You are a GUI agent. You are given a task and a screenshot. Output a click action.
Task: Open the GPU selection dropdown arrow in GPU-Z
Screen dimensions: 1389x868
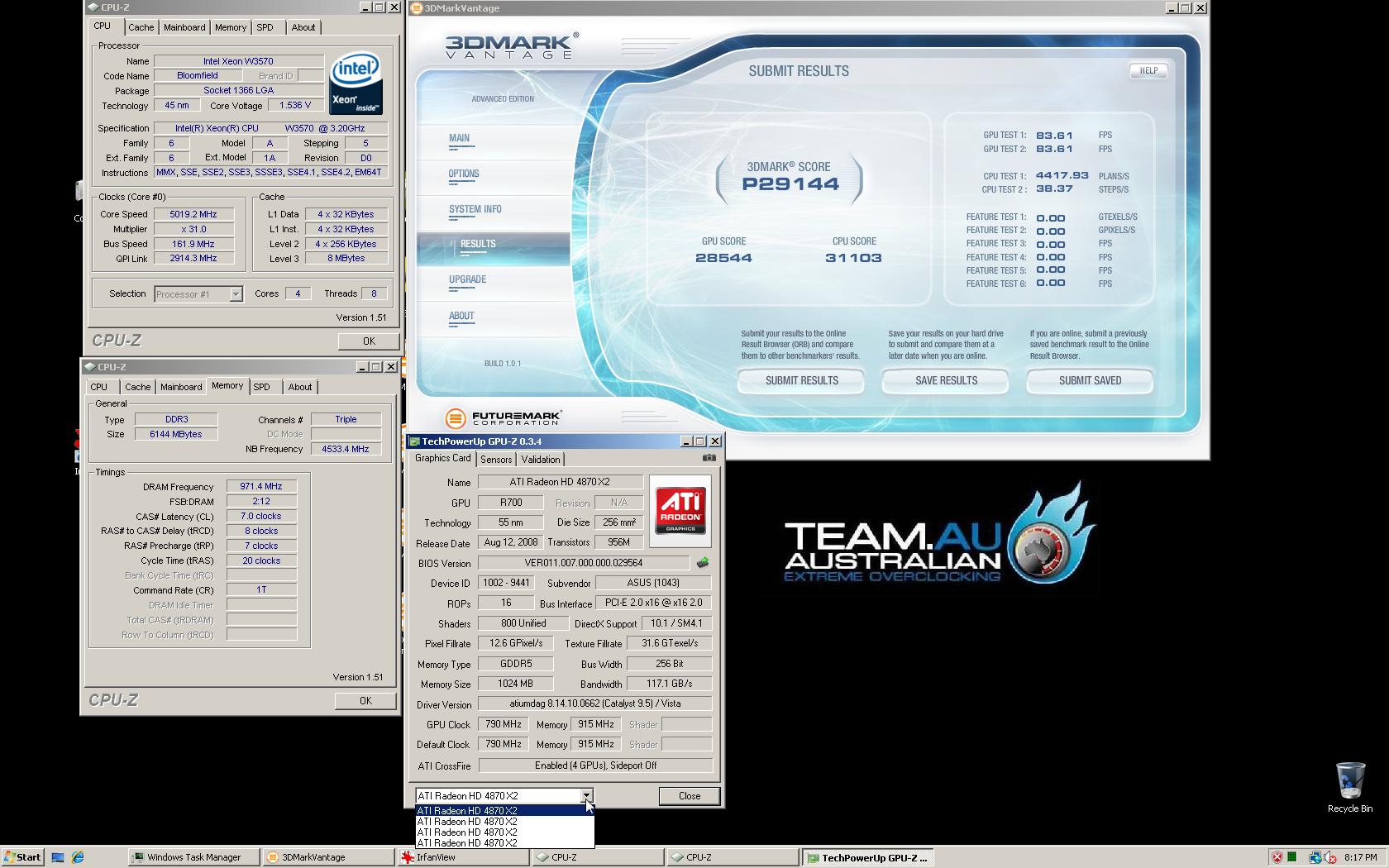(586, 796)
